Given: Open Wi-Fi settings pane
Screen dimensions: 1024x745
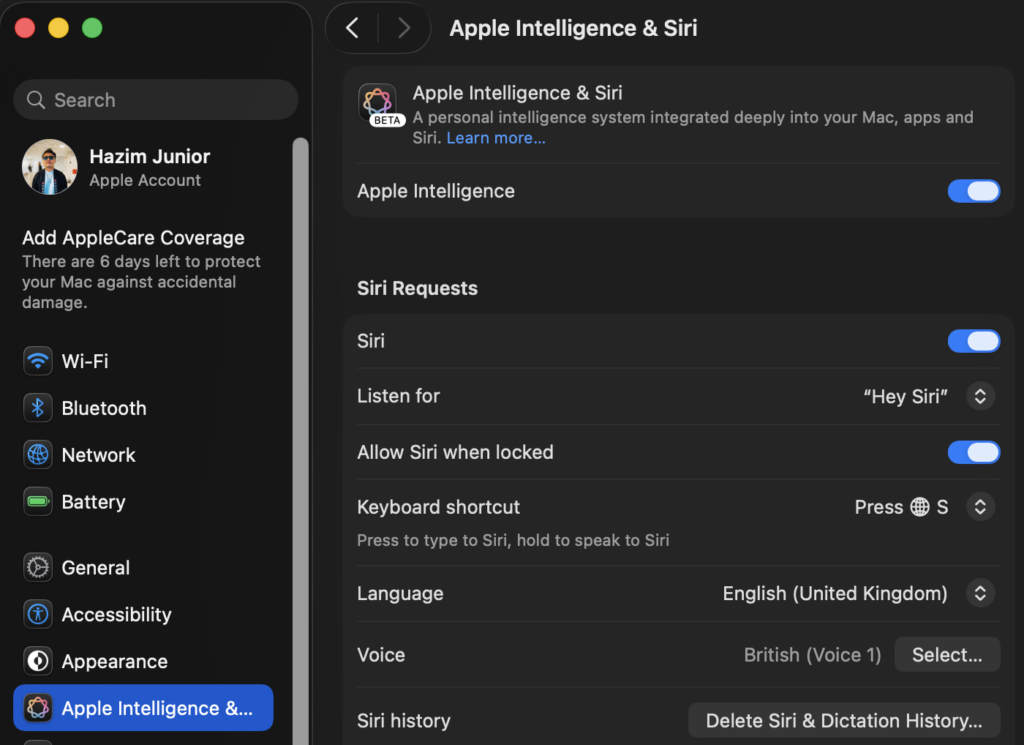Looking at the screenshot, I should tap(143, 360).
